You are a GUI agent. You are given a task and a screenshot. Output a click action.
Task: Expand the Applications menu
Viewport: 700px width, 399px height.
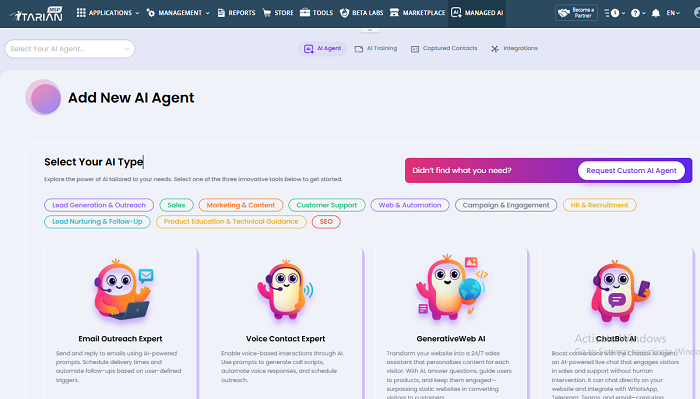(x=108, y=12)
